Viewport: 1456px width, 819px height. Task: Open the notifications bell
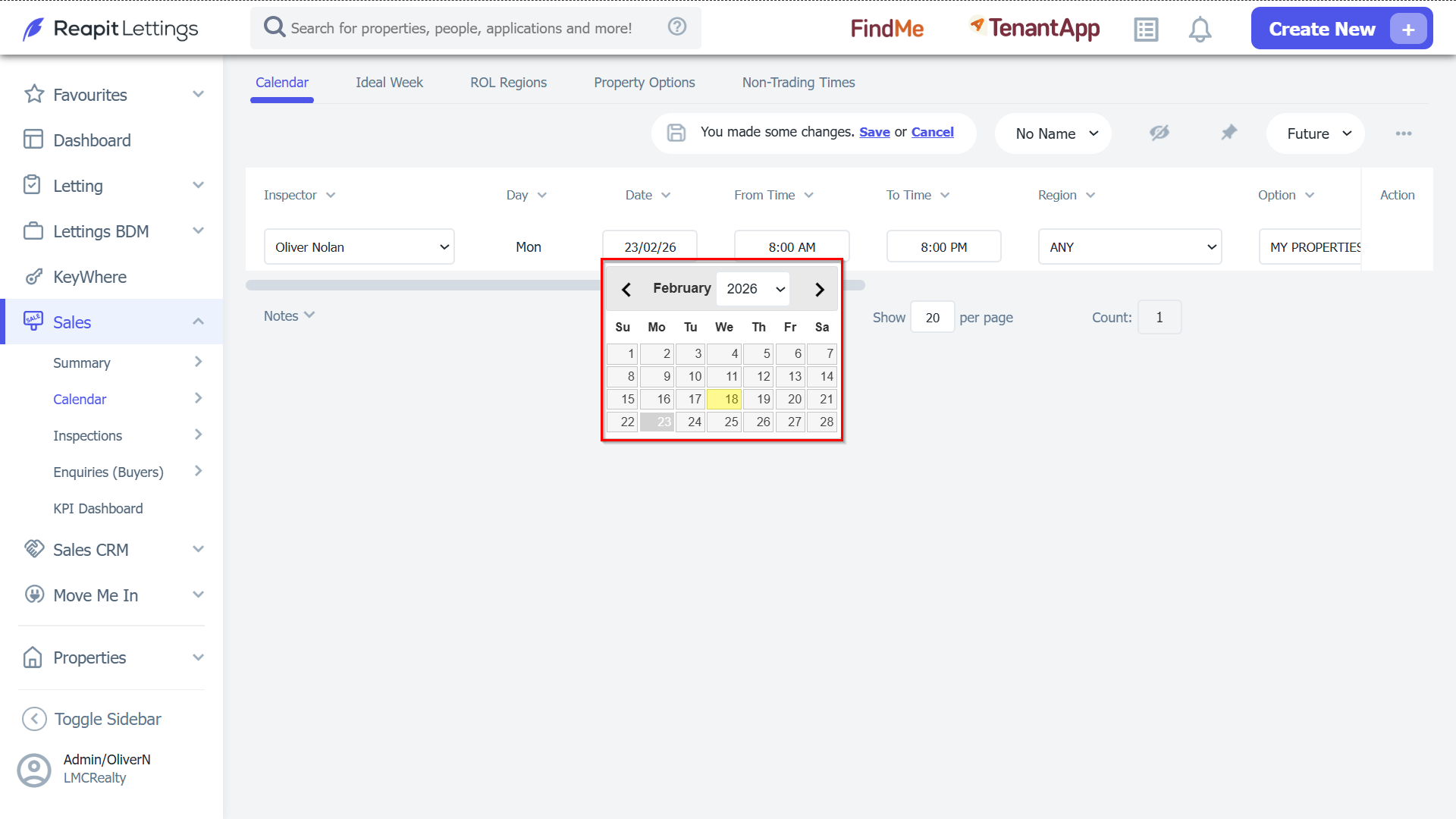[x=1200, y=30]
